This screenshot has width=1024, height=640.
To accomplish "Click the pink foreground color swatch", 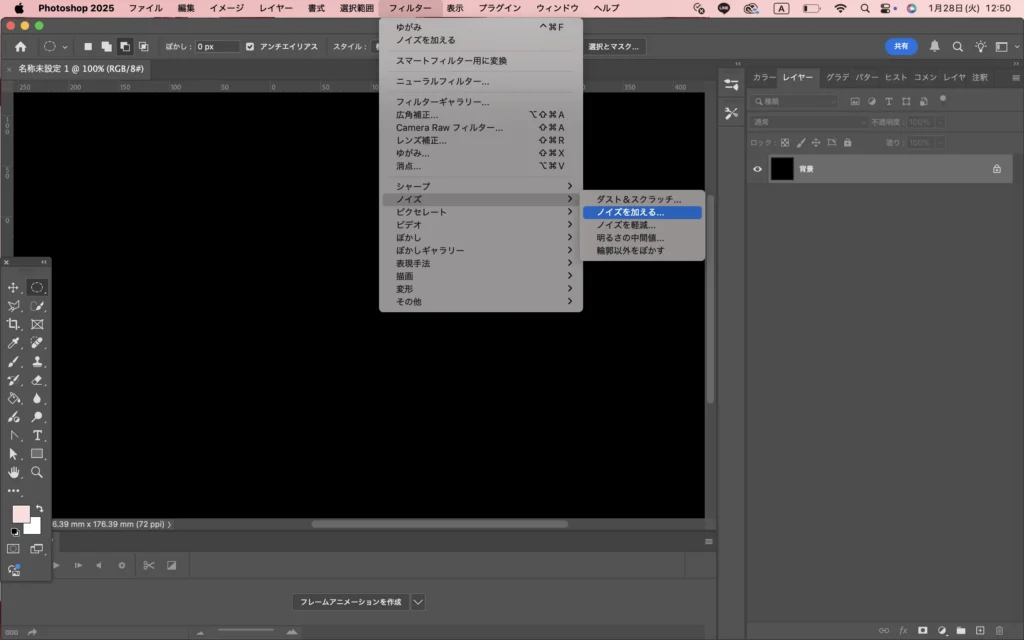I will point(21,514).
